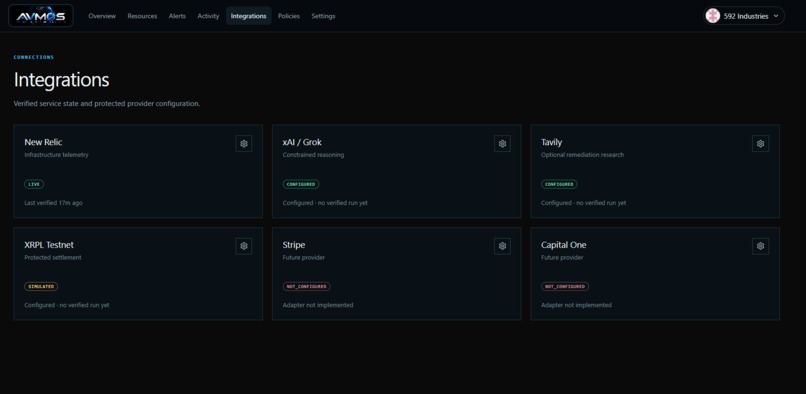Click 'Protected settlement' subtitle
The height and width of the screenshot is (394, 806).
click(x=52, y=257)
